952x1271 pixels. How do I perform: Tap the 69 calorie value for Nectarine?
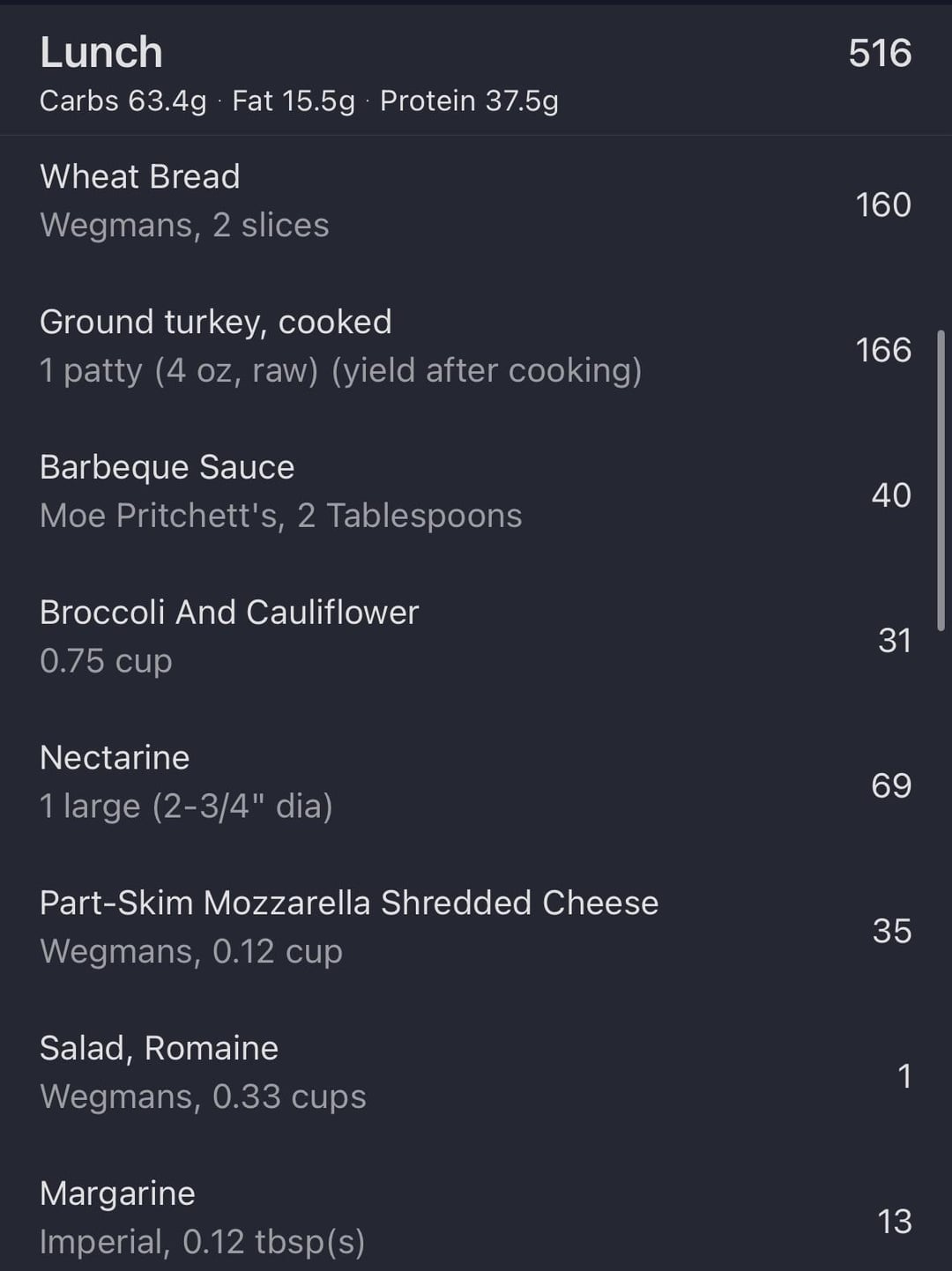890,786
